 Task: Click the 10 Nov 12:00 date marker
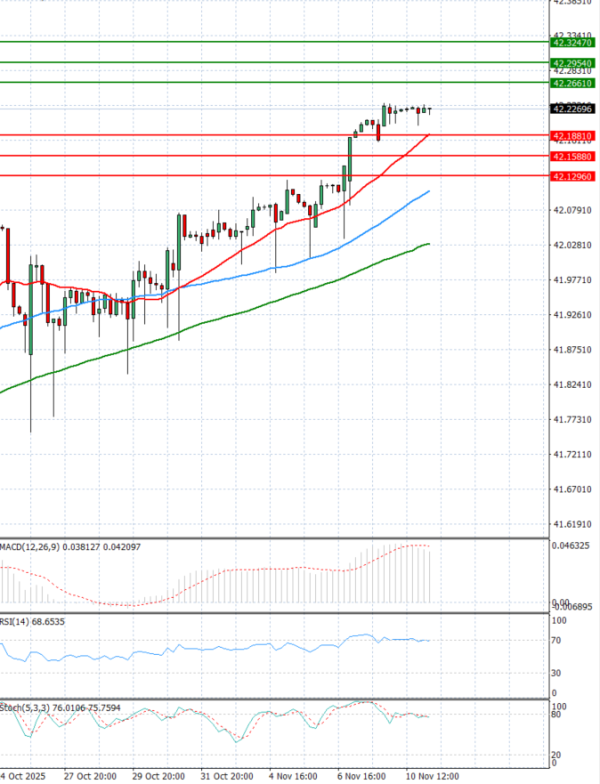(x=432, y=775)
